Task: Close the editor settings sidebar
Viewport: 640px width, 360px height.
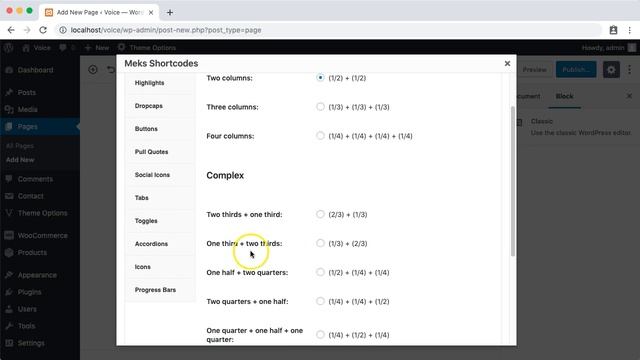Action: coord(629,96)
